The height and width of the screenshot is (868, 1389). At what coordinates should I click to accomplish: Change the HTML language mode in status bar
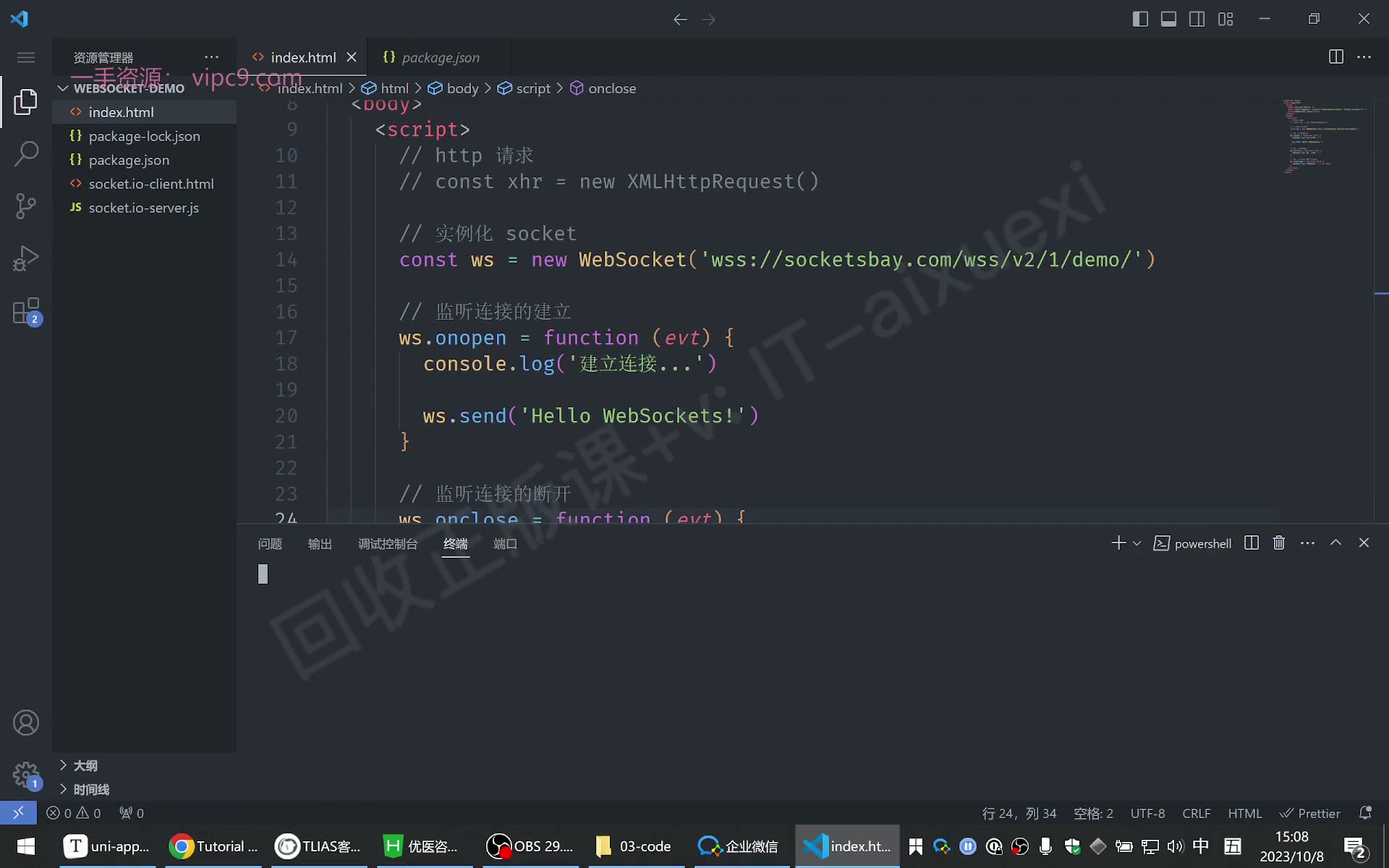click(1244, 813)
